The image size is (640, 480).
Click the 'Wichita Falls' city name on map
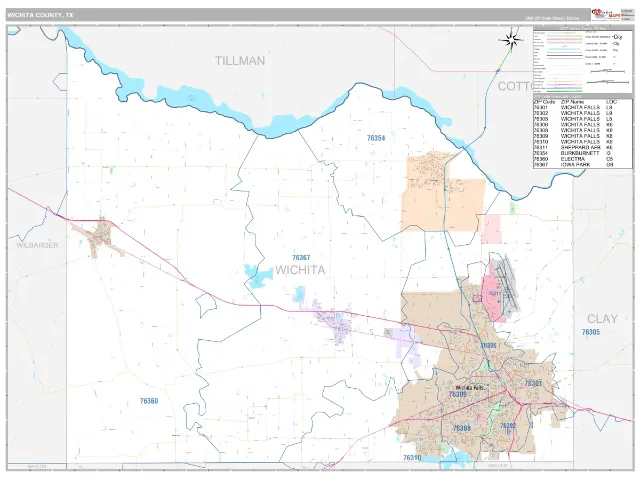469,387
